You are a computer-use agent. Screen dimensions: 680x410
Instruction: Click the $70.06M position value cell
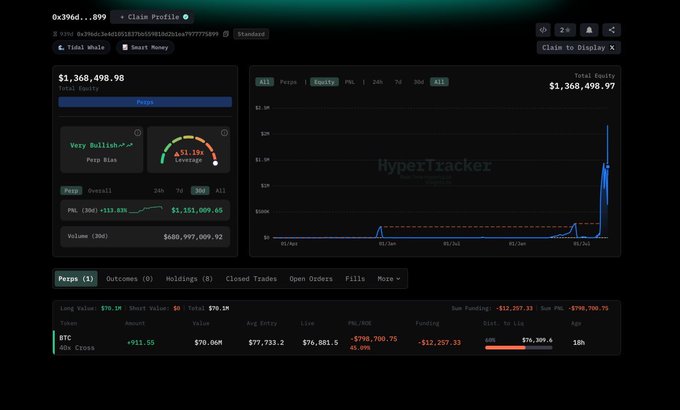pos(208,342)
